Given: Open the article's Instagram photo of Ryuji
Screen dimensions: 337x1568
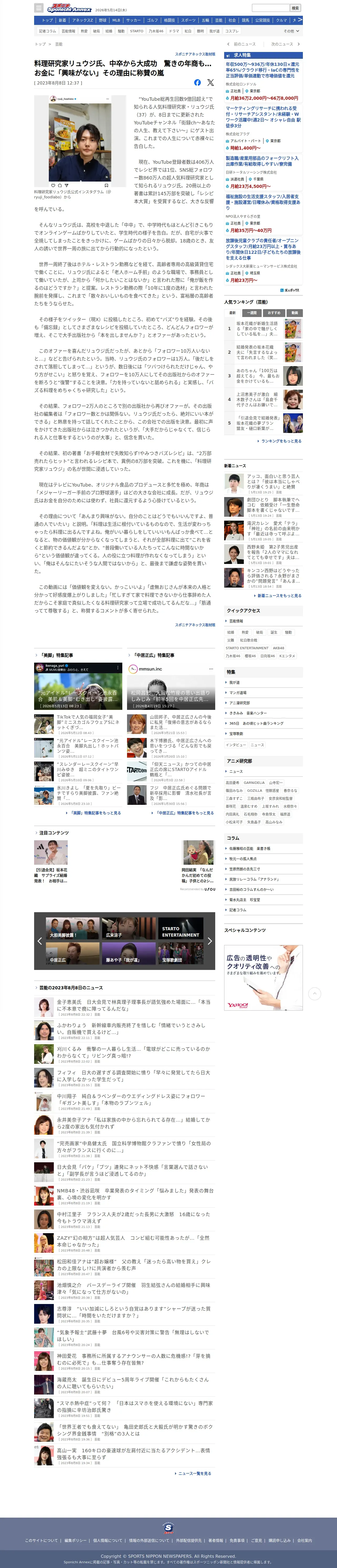Looking at the screenshot, I should click(x=80, y=141).
